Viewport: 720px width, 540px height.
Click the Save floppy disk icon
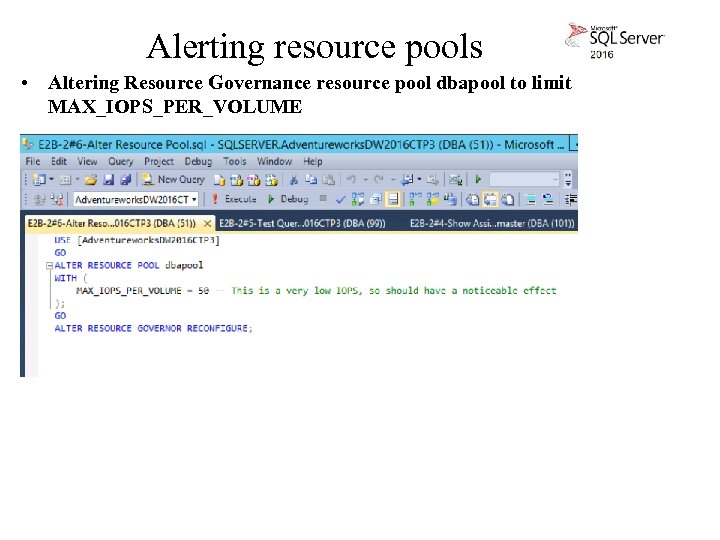pyautogui.click(x=108, y=180)
